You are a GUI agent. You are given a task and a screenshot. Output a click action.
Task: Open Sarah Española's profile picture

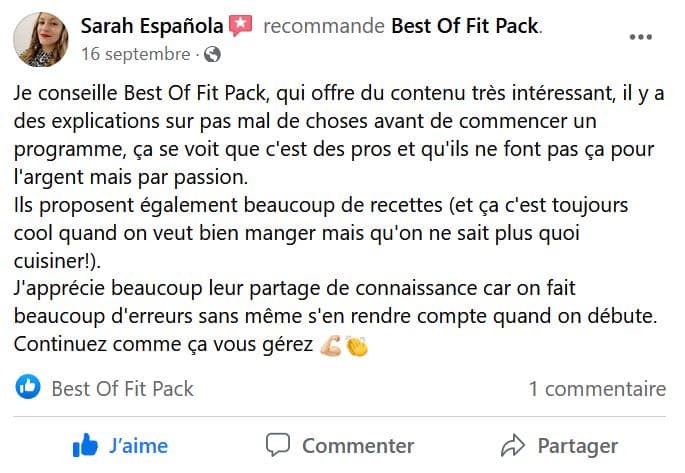[x=41, y=39]
